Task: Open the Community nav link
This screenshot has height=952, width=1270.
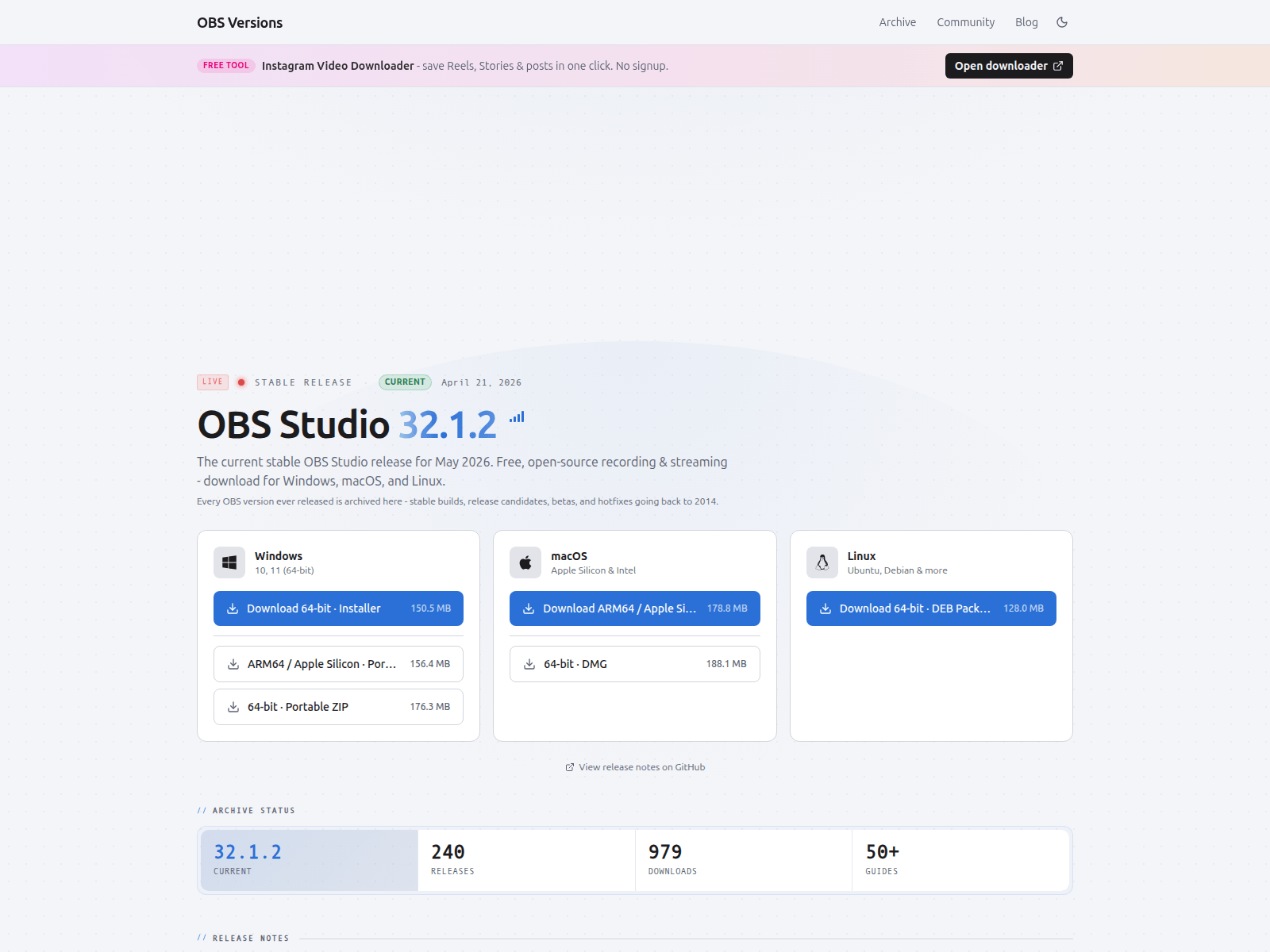Action: (x=965, y=22)
